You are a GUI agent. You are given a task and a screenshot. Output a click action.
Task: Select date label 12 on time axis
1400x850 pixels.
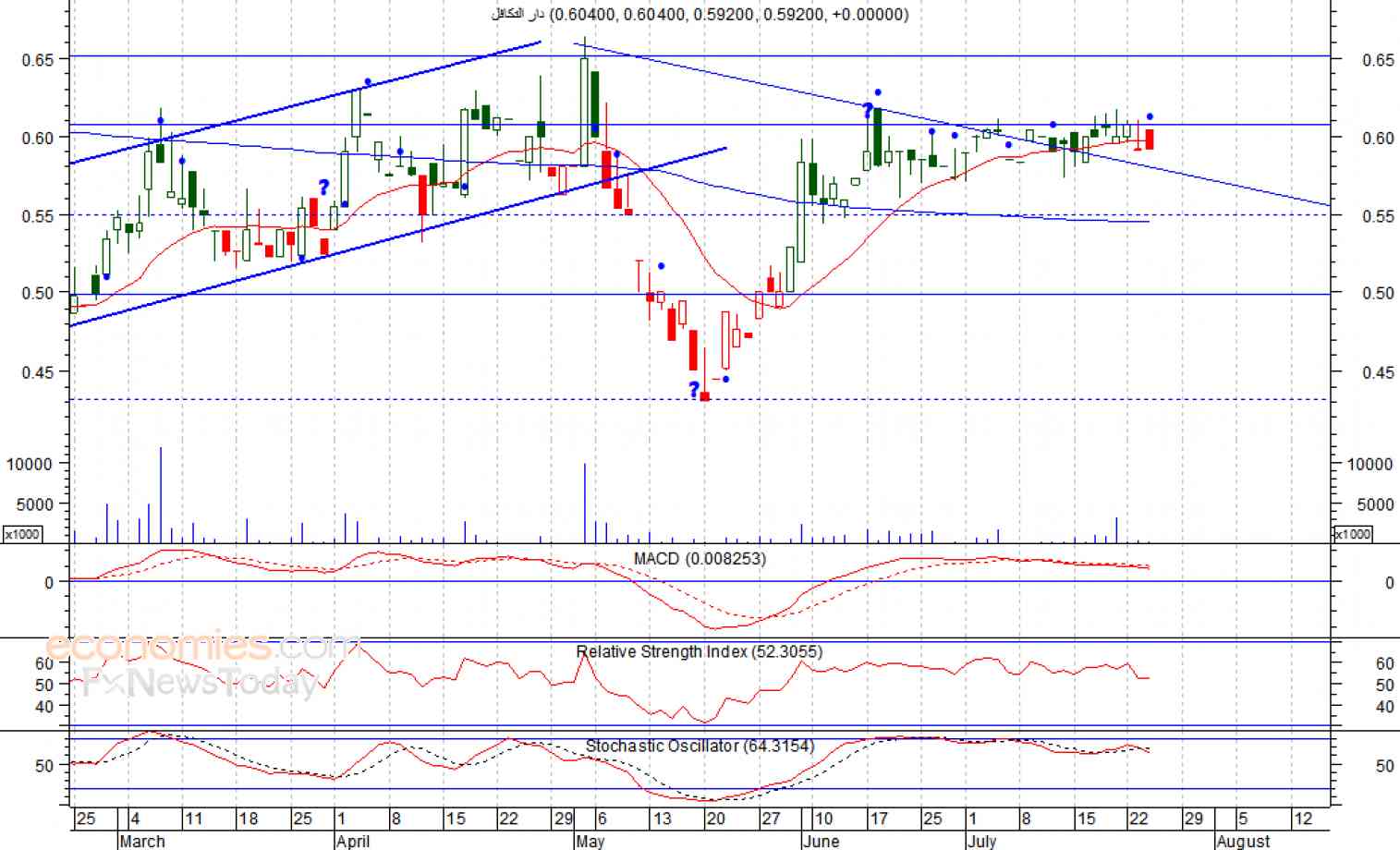coord(1303,819)
